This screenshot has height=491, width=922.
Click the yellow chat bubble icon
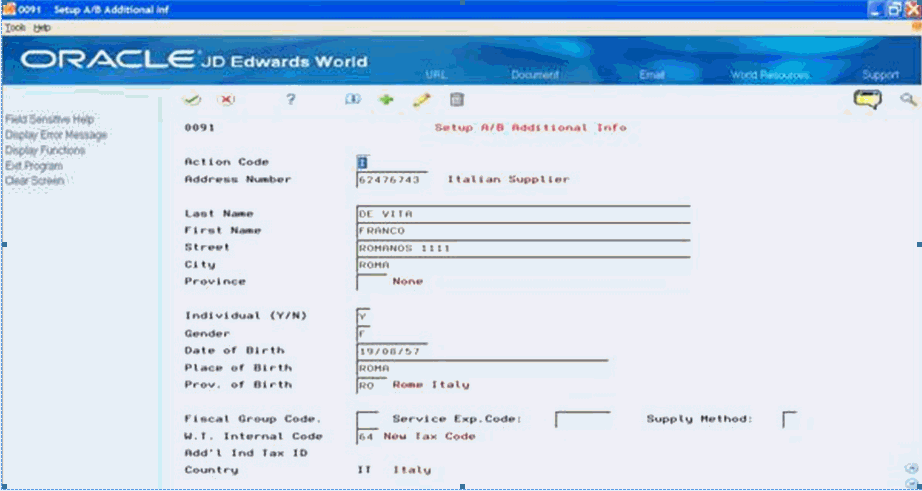868,99
